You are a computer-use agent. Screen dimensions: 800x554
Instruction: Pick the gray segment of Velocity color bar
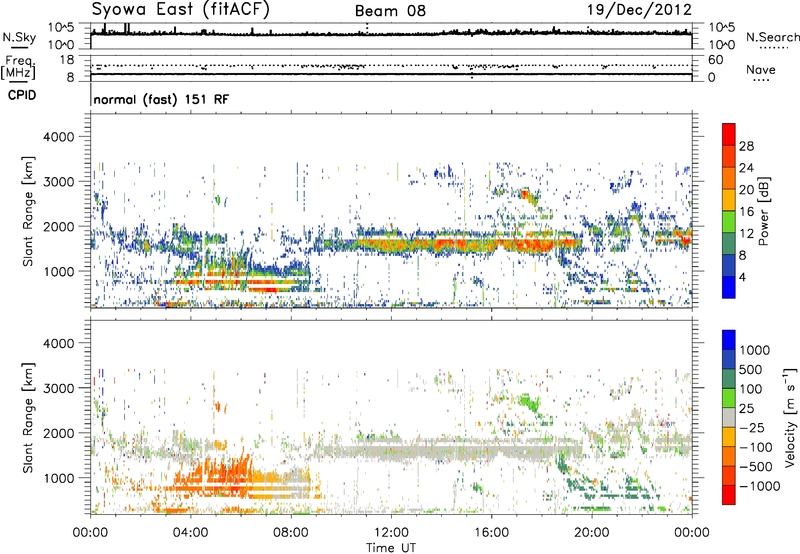tap(729, 418)
